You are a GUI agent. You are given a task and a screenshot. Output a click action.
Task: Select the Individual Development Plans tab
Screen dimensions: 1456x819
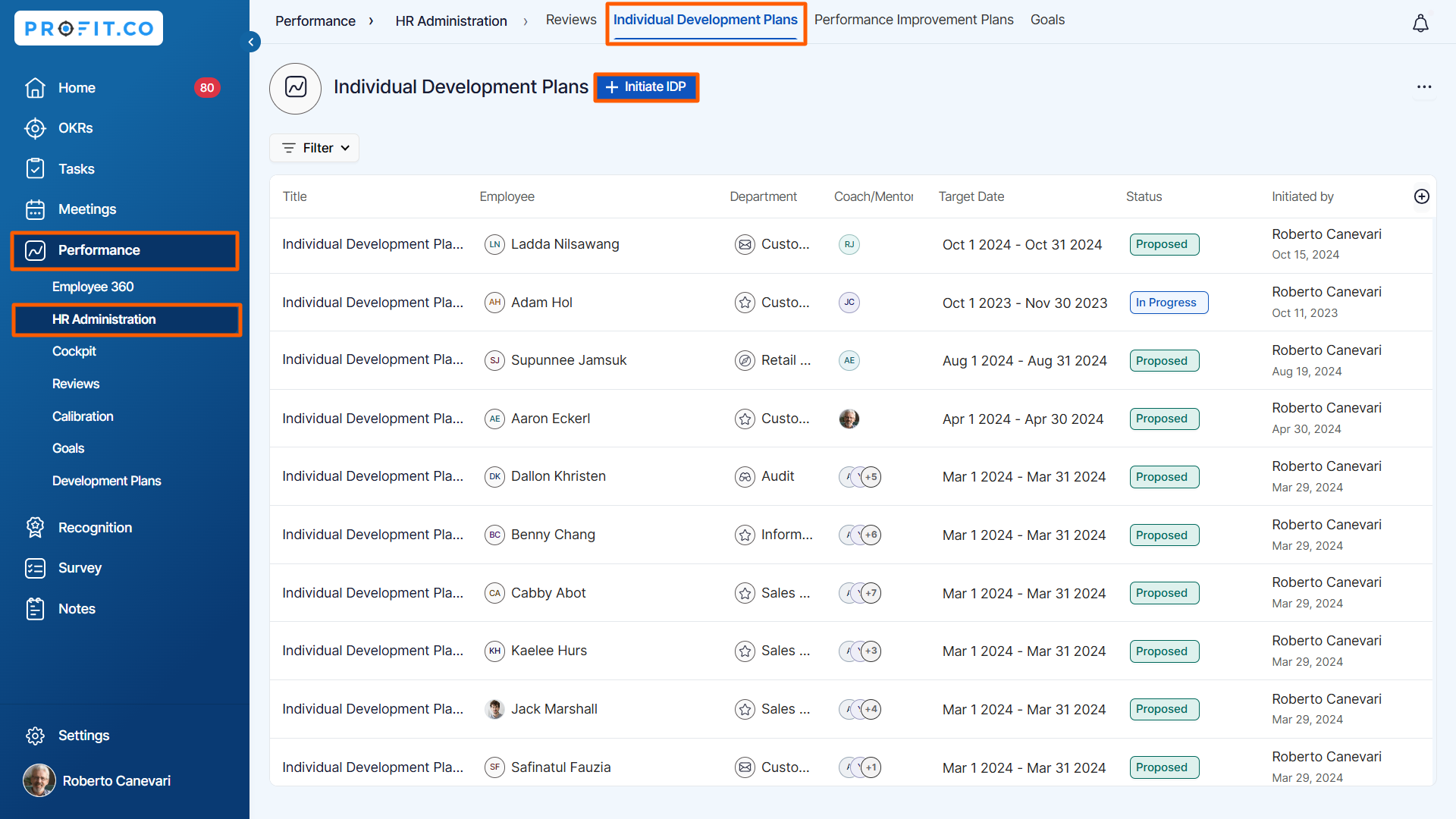click(705, 20)
